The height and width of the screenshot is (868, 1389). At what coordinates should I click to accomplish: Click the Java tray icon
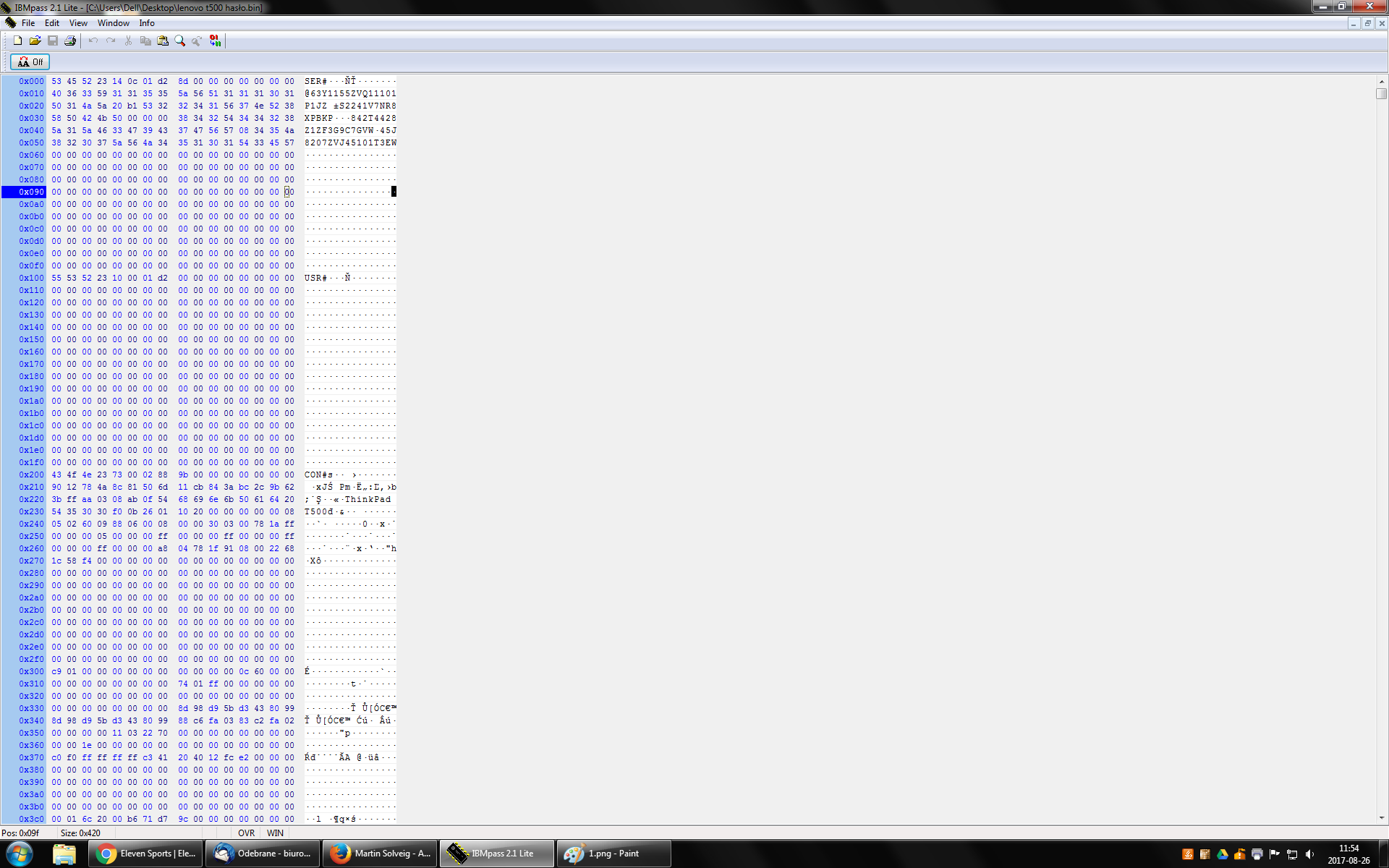click(1188, 854)
